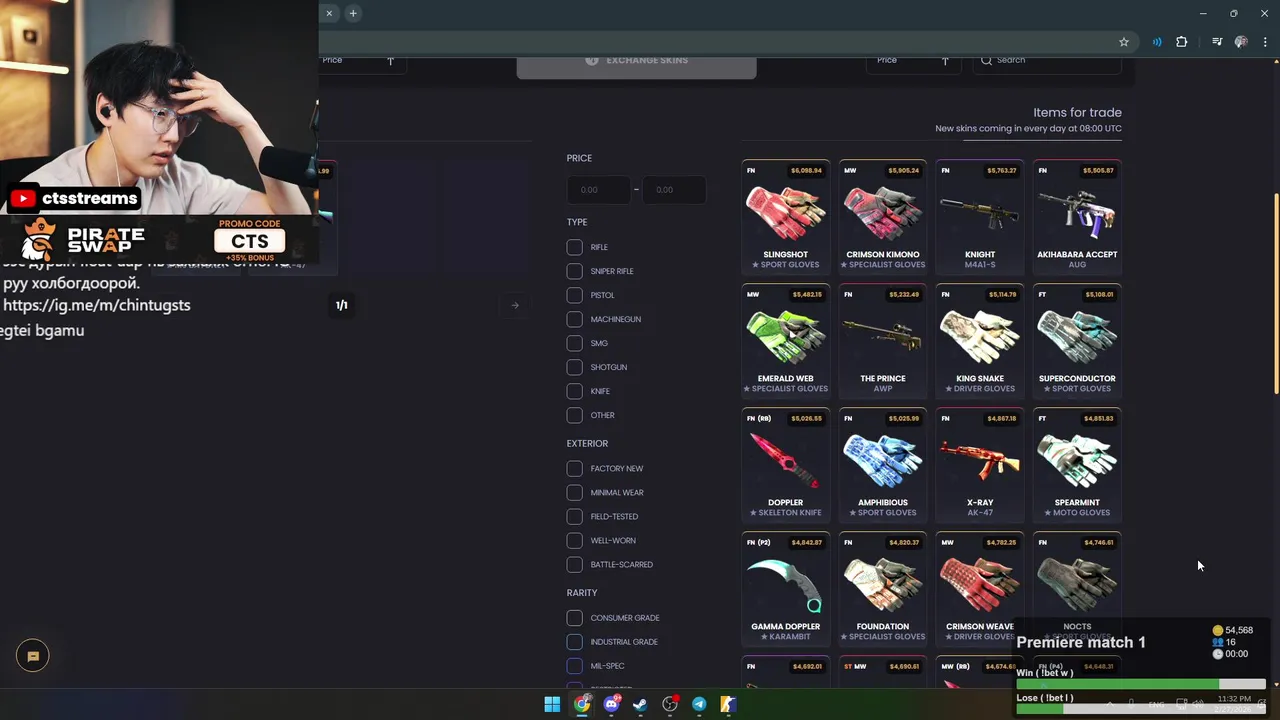Close the current browser tab
The width and height of the screenshot is (1280, 720).
[x=329, y=13]
